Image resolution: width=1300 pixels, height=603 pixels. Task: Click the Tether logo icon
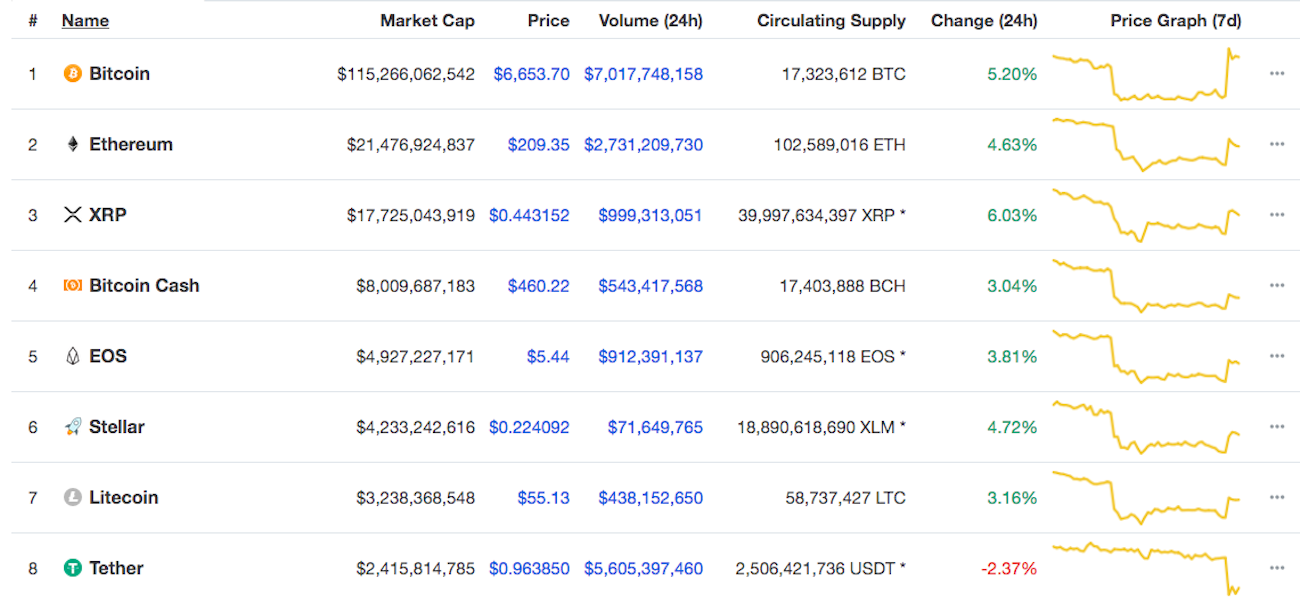tap(72, 568)
